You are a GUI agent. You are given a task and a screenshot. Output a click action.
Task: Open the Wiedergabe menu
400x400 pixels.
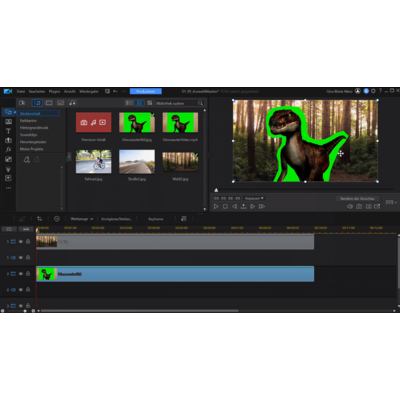click(x=89, y=91)
